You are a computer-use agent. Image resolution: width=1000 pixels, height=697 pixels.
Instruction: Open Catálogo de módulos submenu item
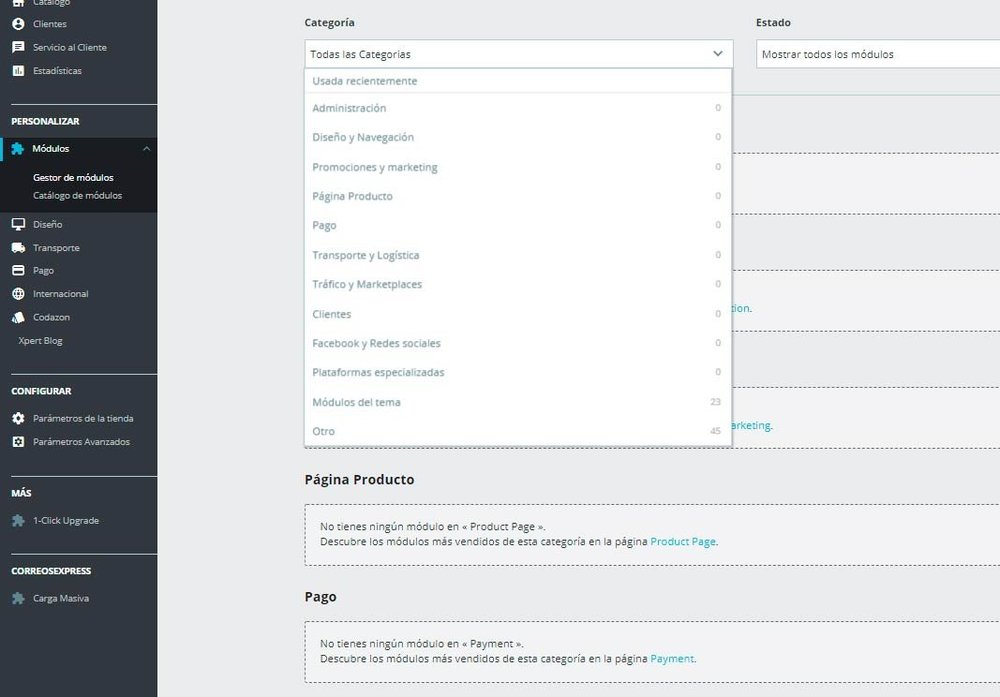coord(77,195)
